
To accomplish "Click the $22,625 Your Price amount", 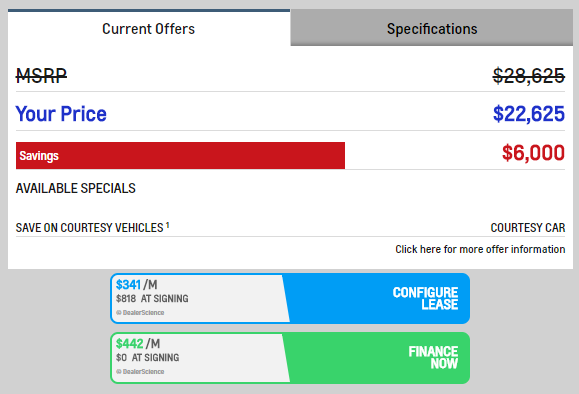I will point(529,114).
